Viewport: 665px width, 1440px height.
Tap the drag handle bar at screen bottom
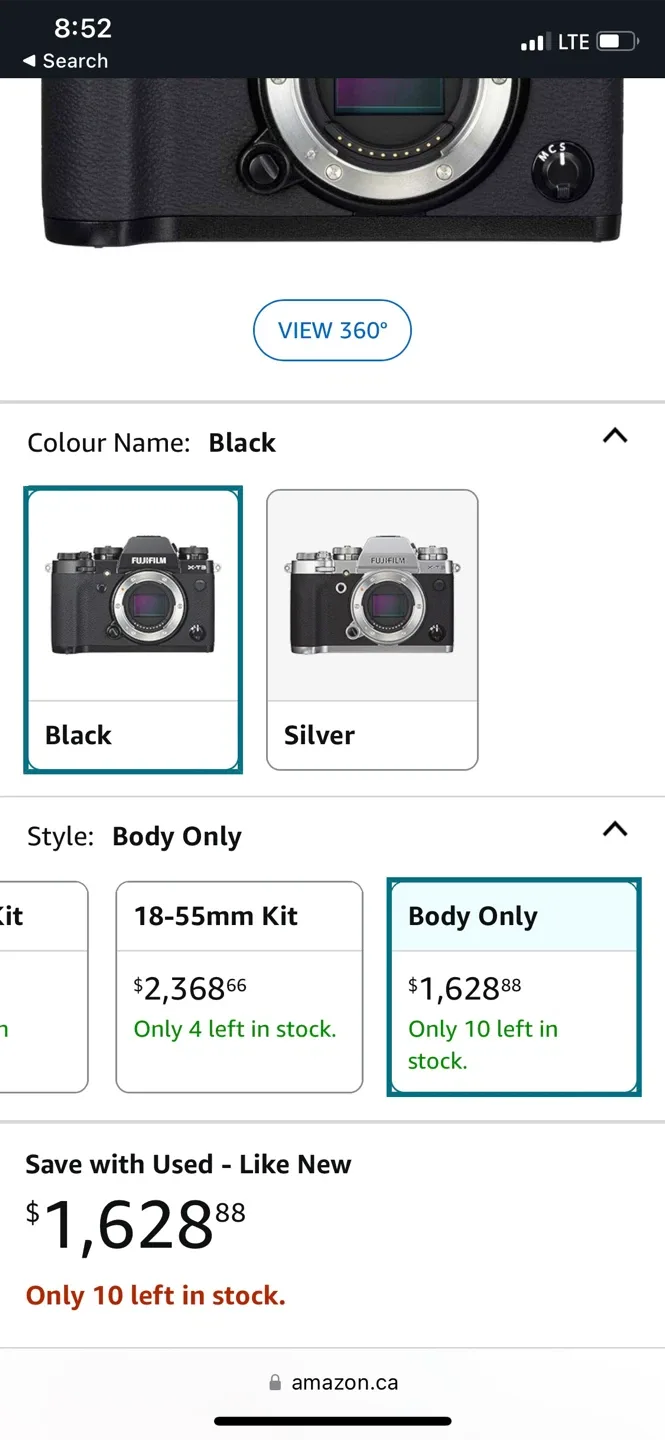(332, 1419)
